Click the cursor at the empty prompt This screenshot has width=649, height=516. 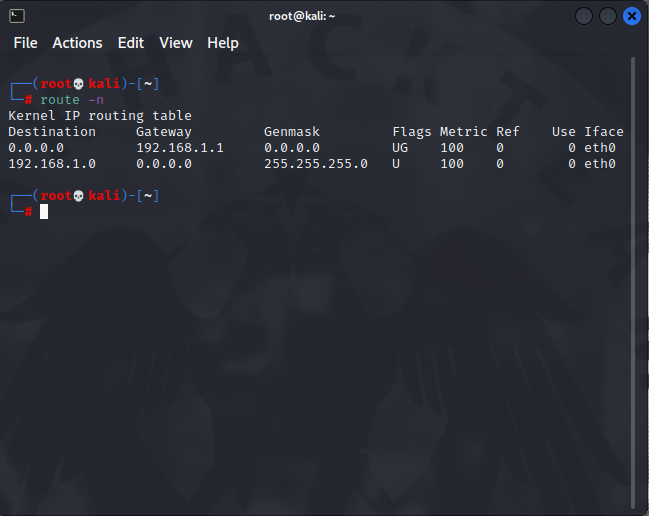(x=44, y=212)
